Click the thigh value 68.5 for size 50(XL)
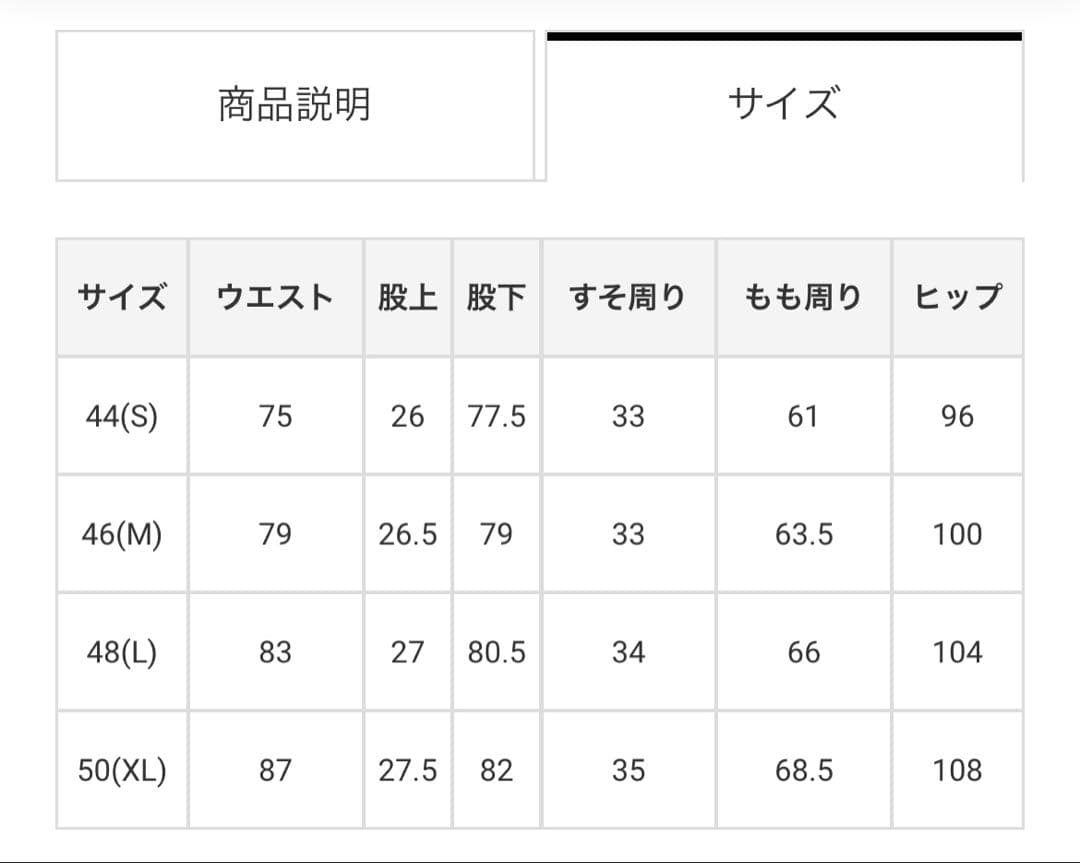Image resolution: width=1080 pixels, height=863 pixels. [802, 770]
